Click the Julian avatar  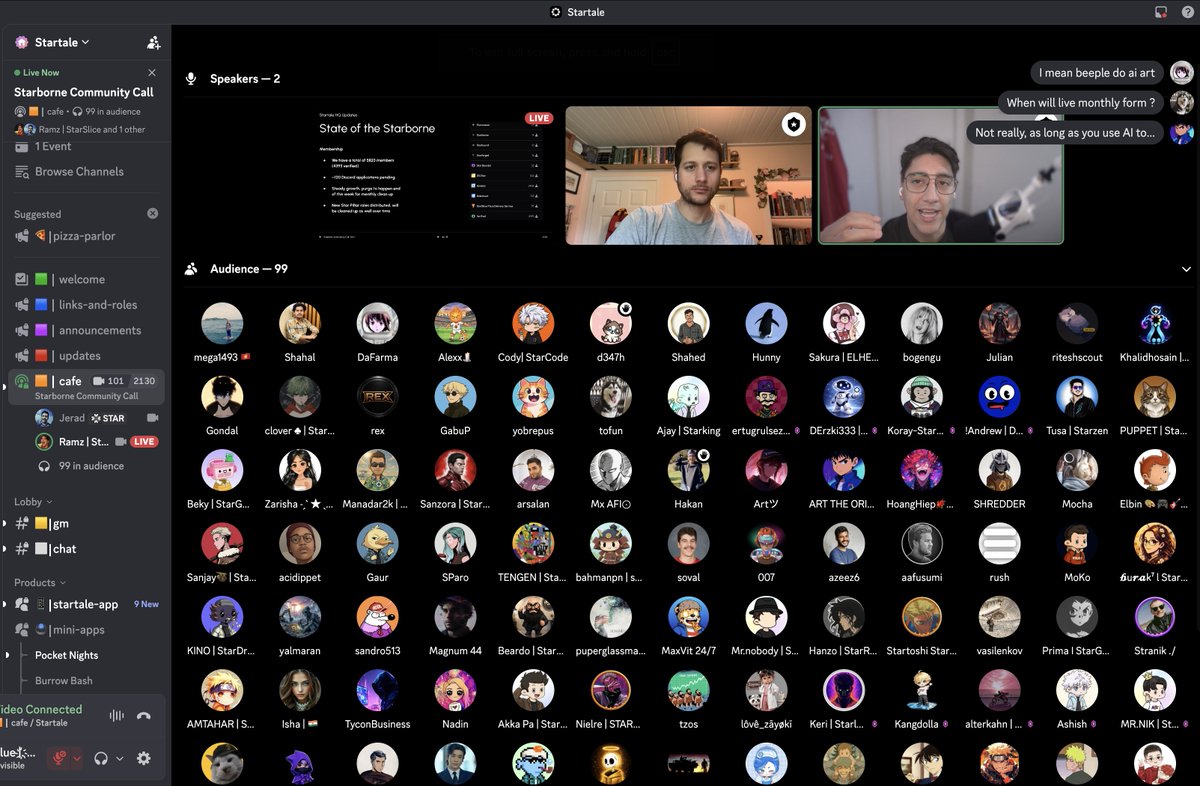(999, 324)
